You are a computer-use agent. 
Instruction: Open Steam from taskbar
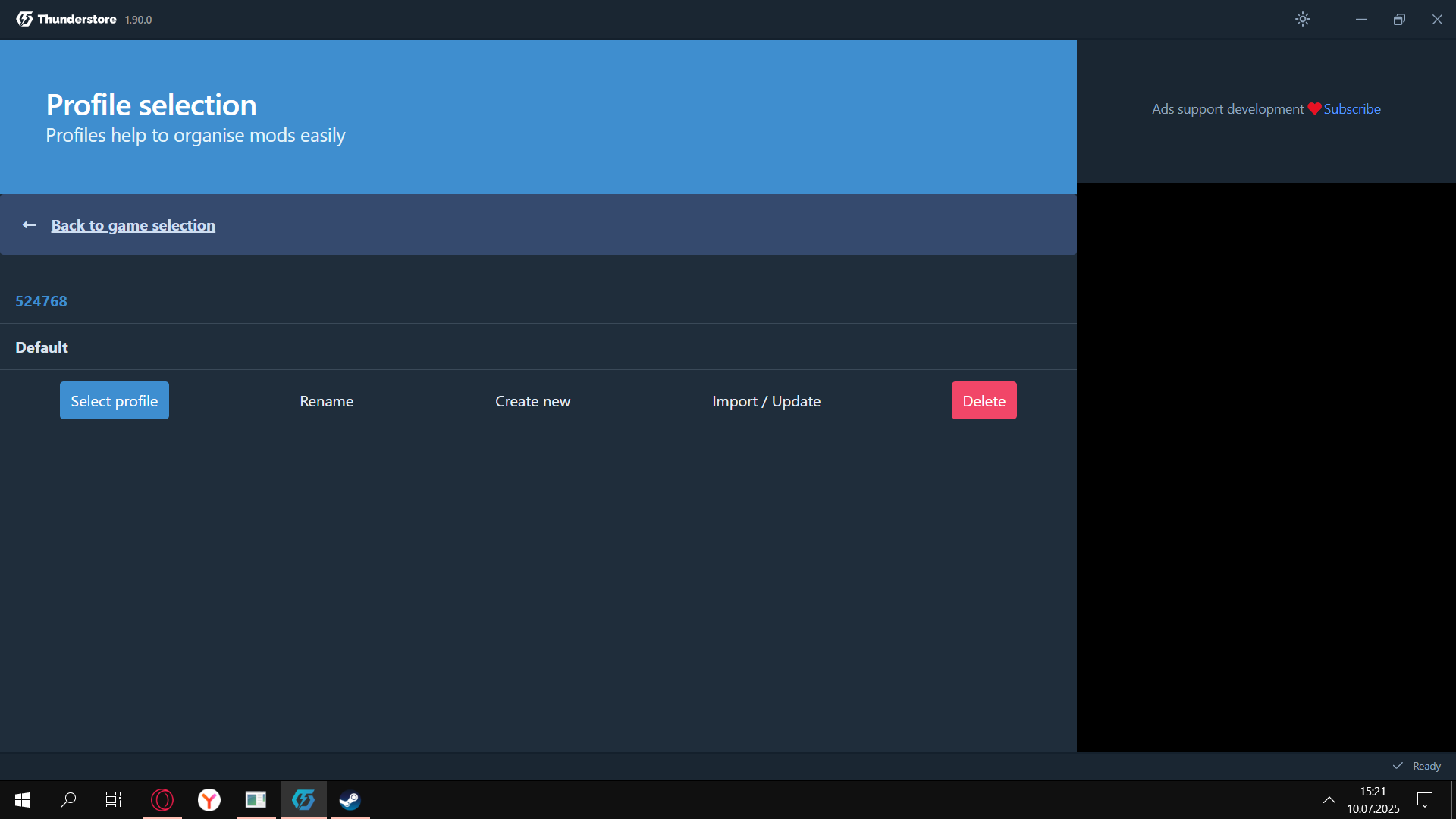[x=350, y=800]
